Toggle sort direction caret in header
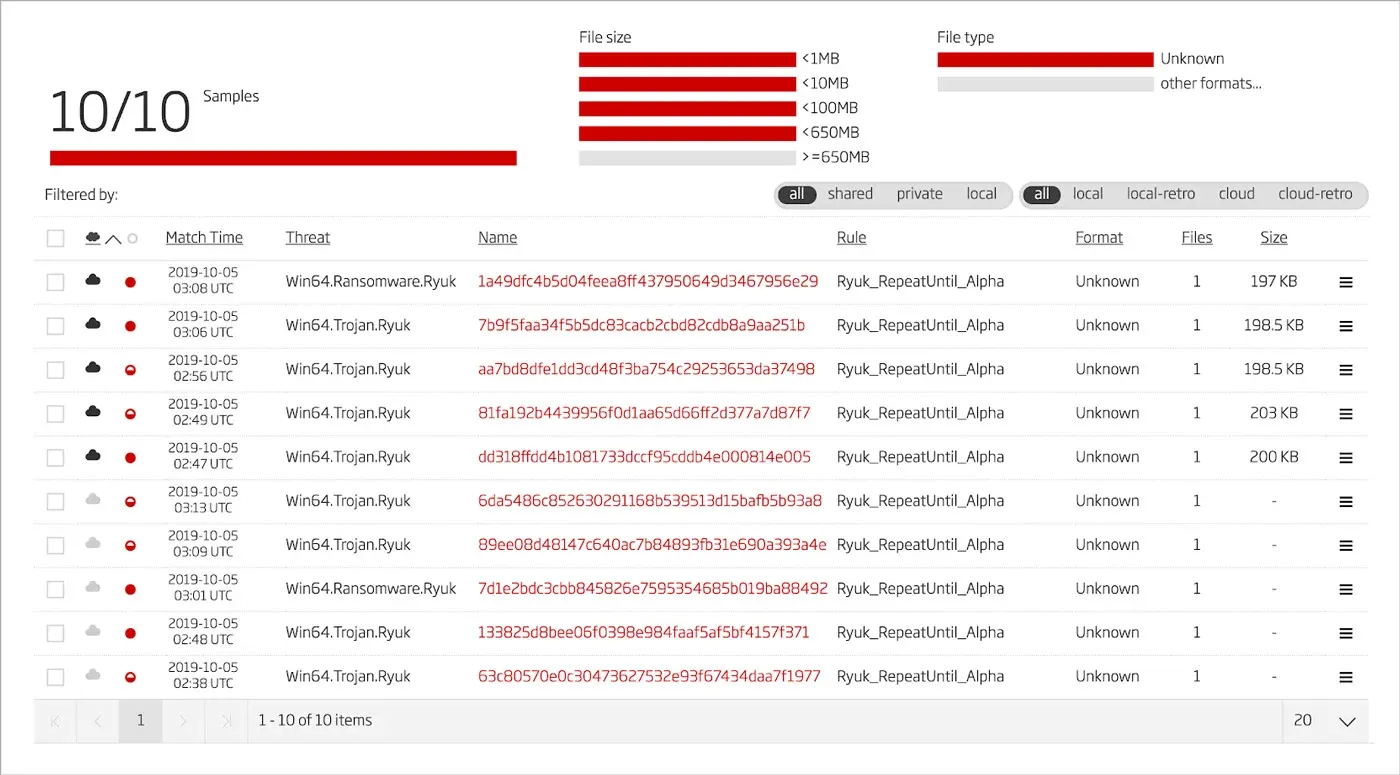1400x775 pixels. tap(113, 239)
